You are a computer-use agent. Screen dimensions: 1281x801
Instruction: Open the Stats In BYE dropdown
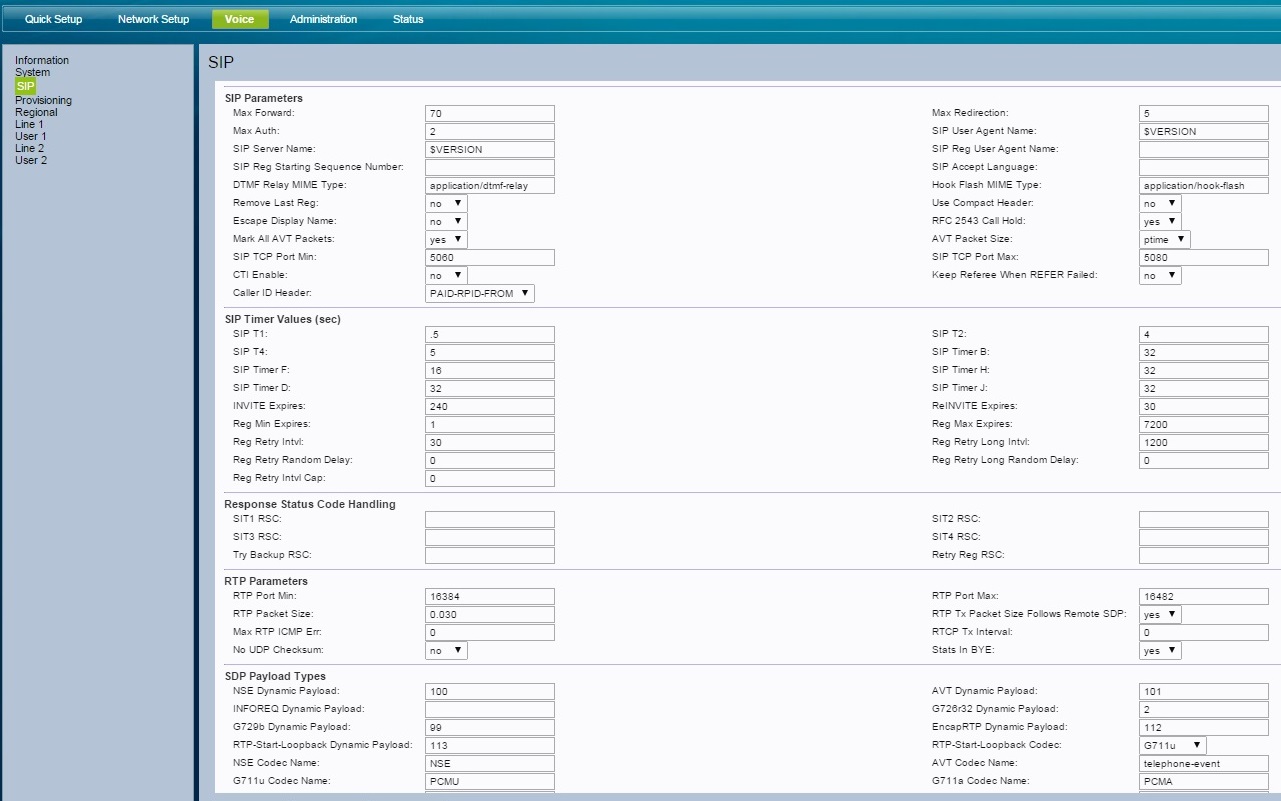1160,651
